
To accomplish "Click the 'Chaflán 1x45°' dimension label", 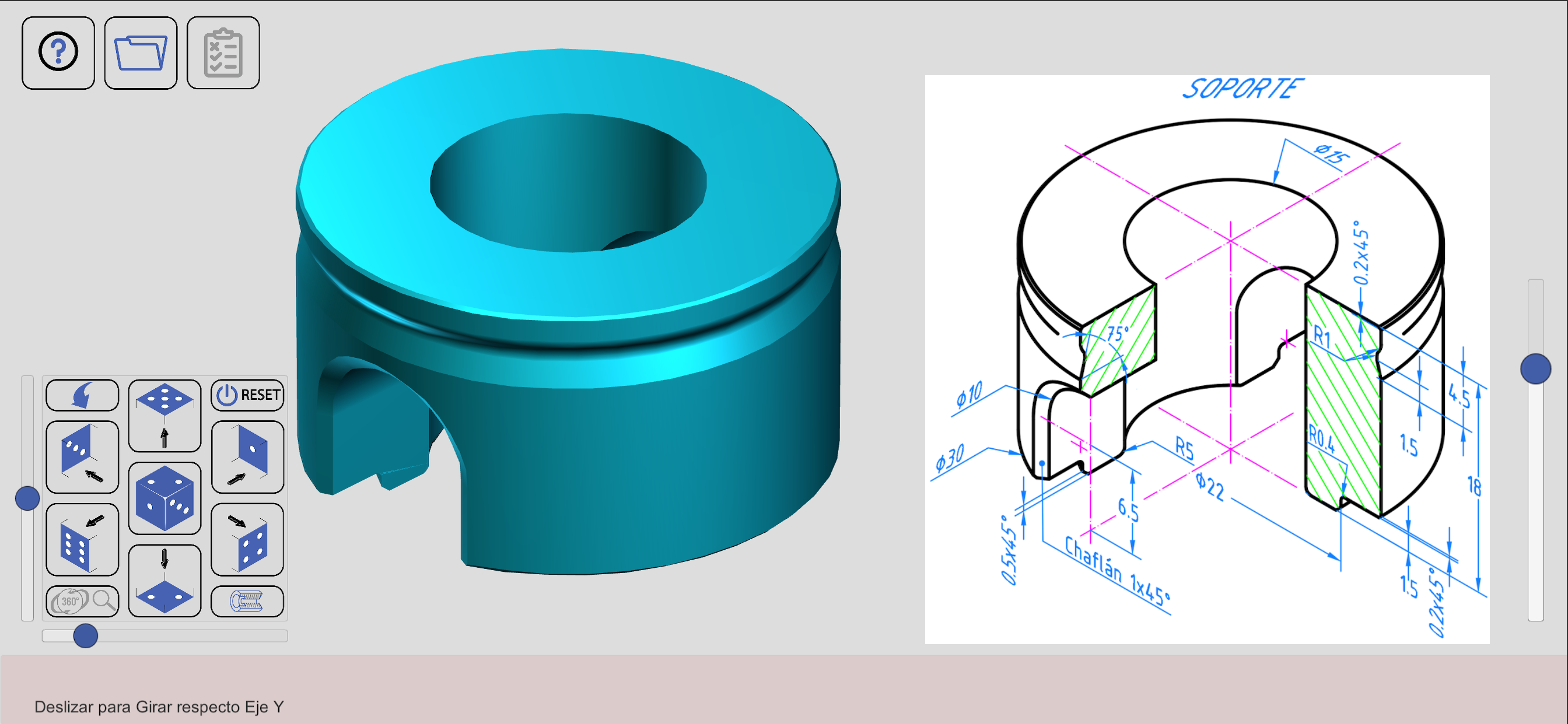I will [1117, 571].
